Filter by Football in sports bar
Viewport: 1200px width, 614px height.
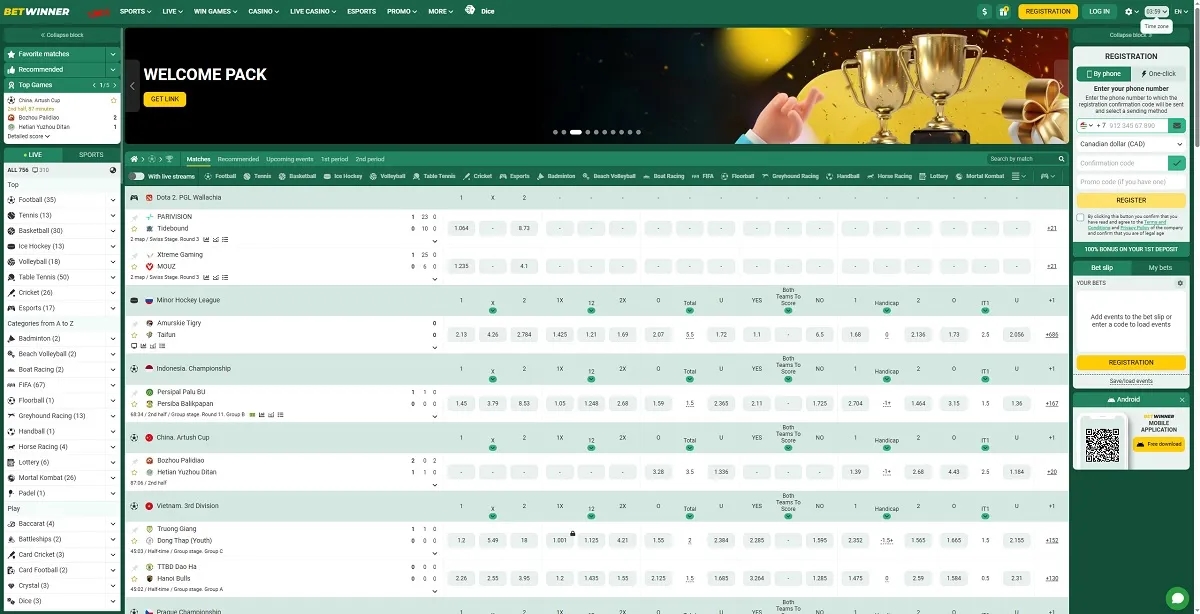(x=221, y=176)
